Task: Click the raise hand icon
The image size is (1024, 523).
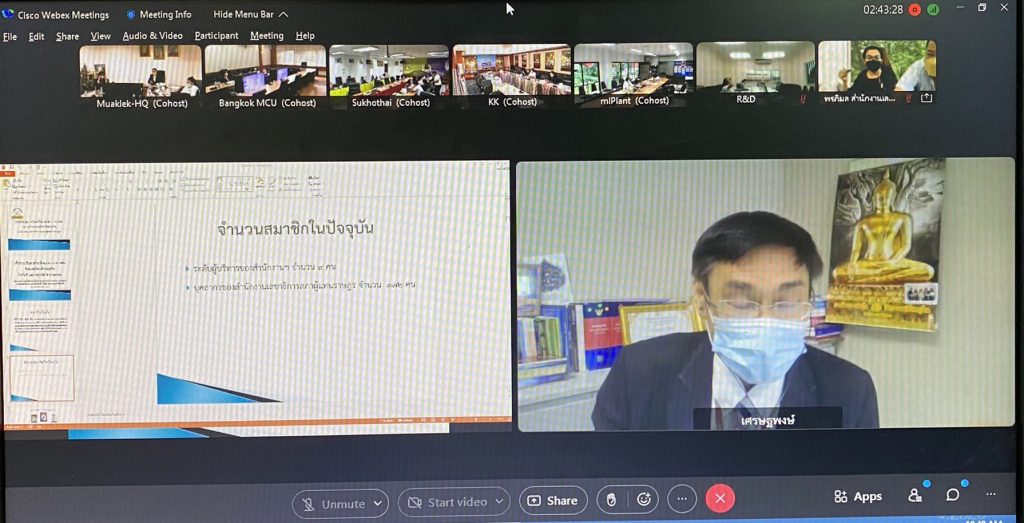Action: click(612, 501)
